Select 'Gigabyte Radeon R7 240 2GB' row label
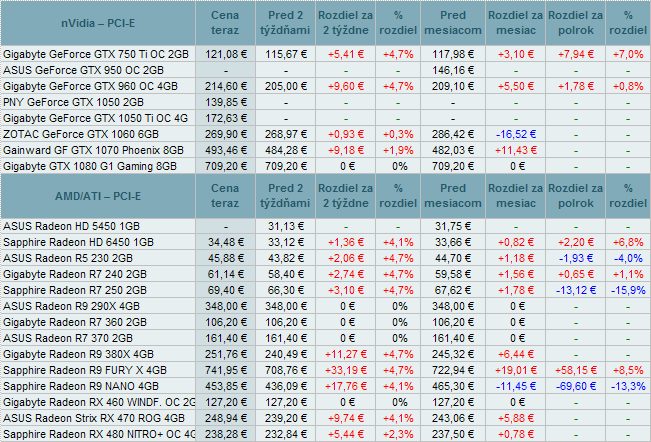The width and height of the screenshot is (651, 442). point(75,274)
